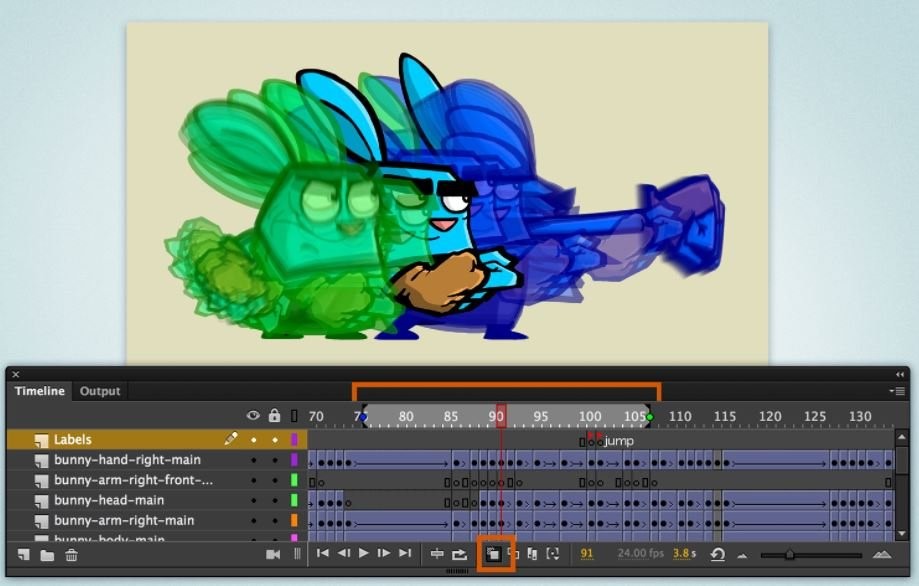
Task: Click bunny-head-main green outline swatch
Action: pos(294,500)
